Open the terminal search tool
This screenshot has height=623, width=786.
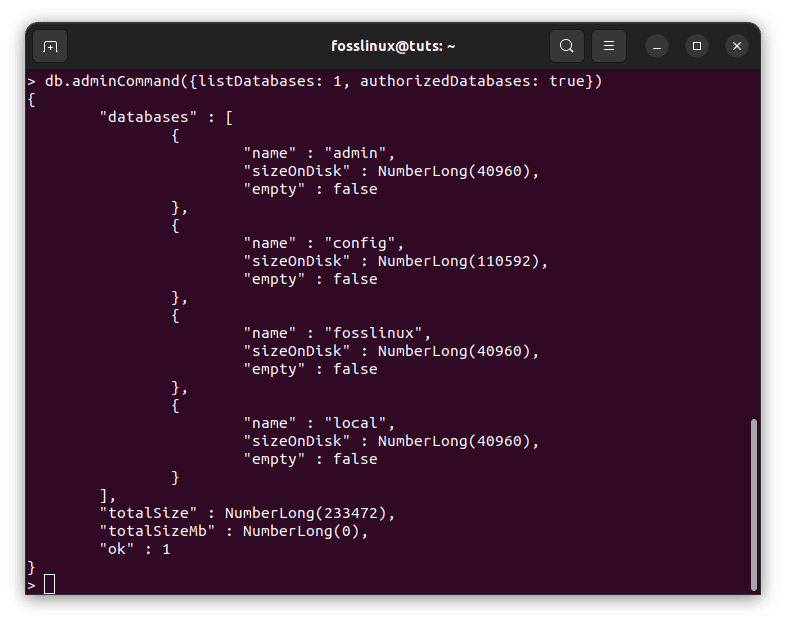tap(566, 46)
